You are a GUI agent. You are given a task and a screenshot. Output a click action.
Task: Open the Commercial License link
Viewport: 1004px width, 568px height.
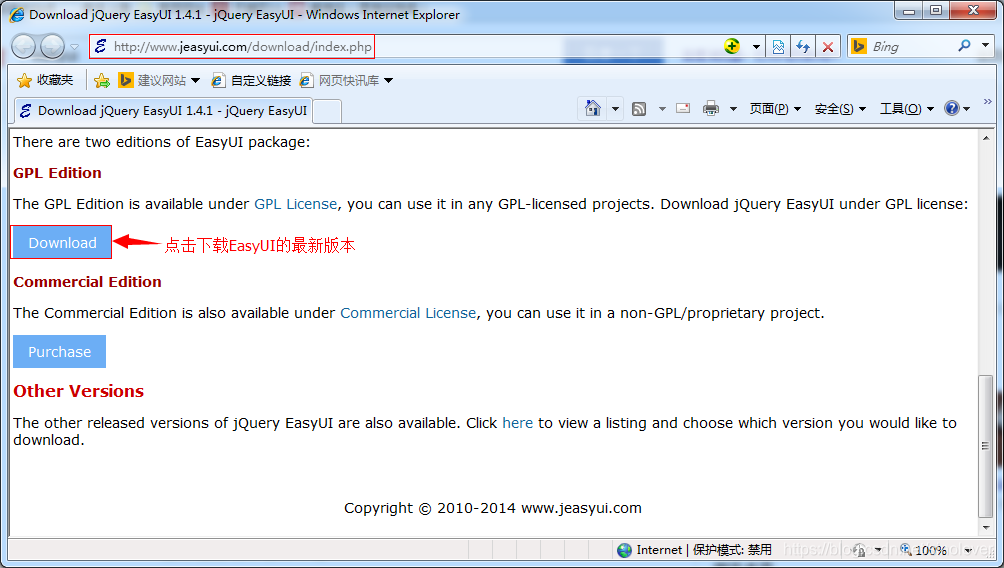point(408,312)
